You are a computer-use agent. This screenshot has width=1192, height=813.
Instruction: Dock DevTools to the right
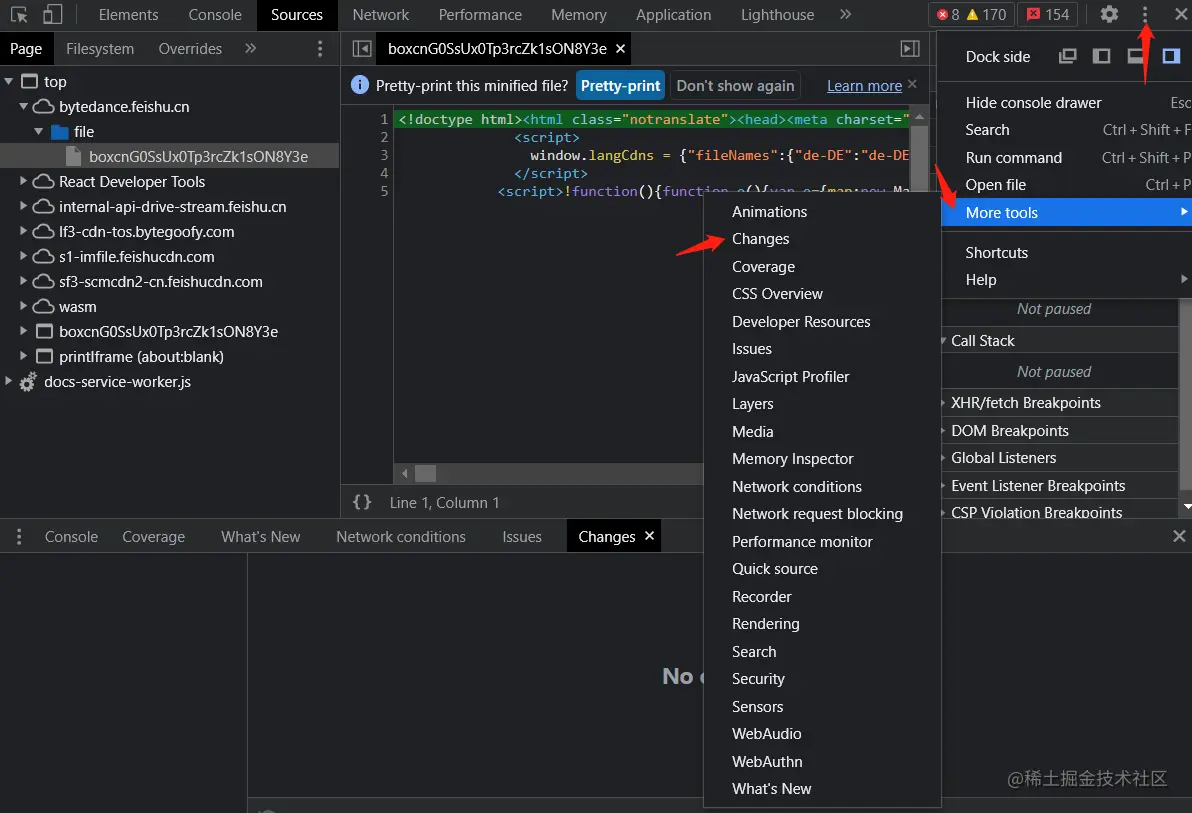click(x=1171, y=56)
